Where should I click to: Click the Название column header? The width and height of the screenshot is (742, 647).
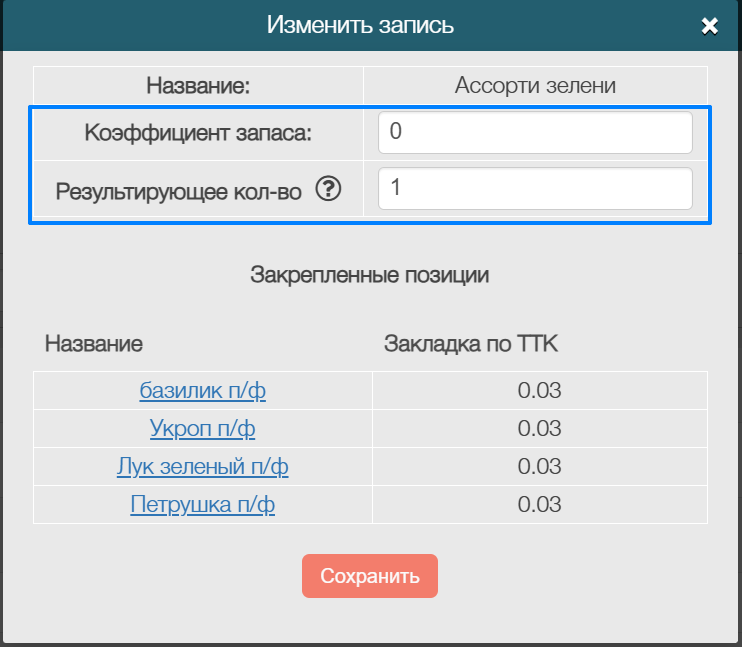[94, 344]
